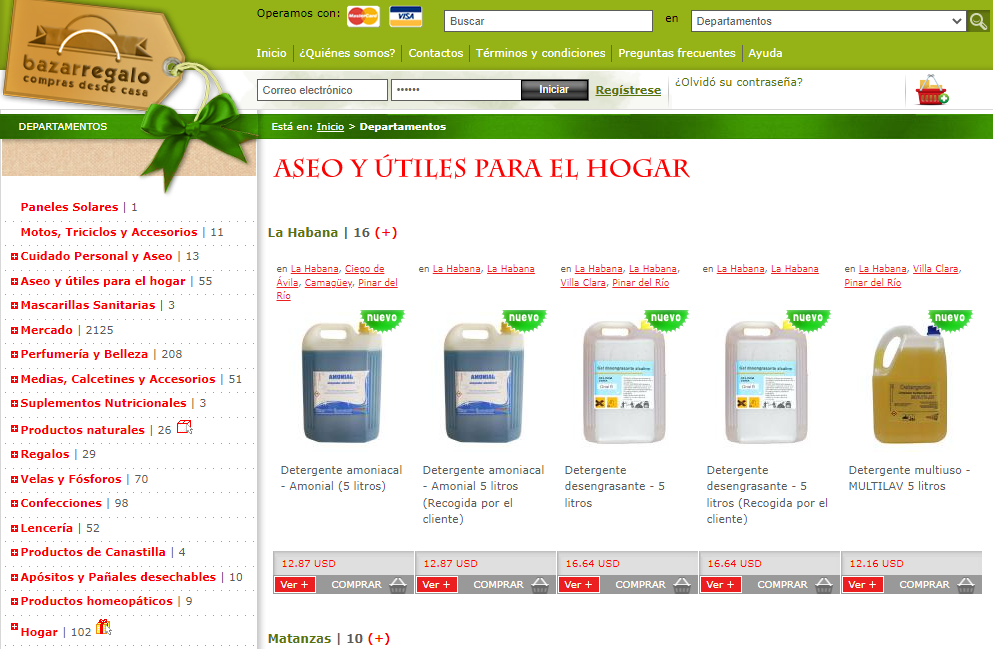Click basket icon for Amonial (5 litros) 12.87 USD

398,585
